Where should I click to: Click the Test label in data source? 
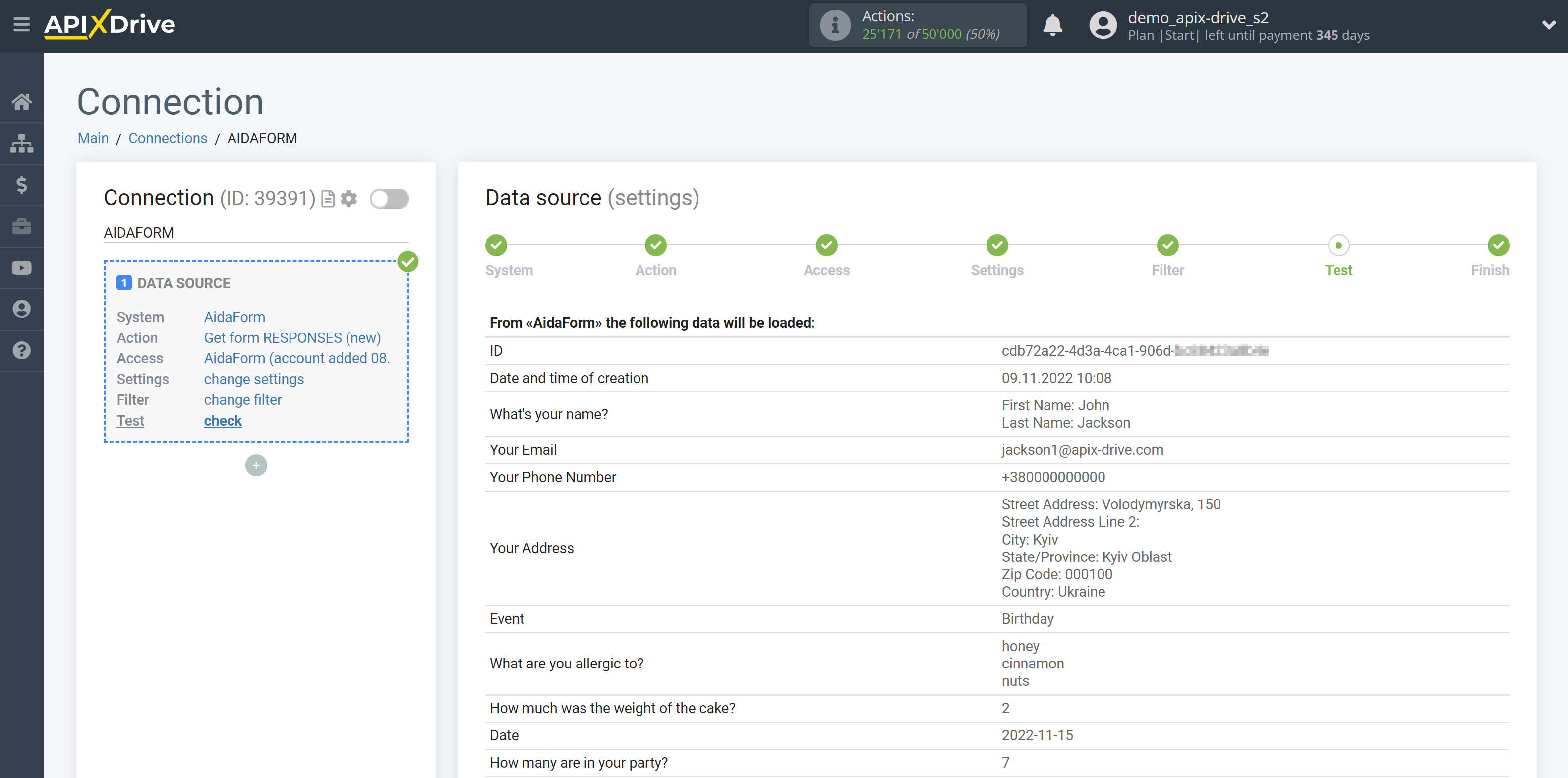pyautogui.click(x=130, y=421)
